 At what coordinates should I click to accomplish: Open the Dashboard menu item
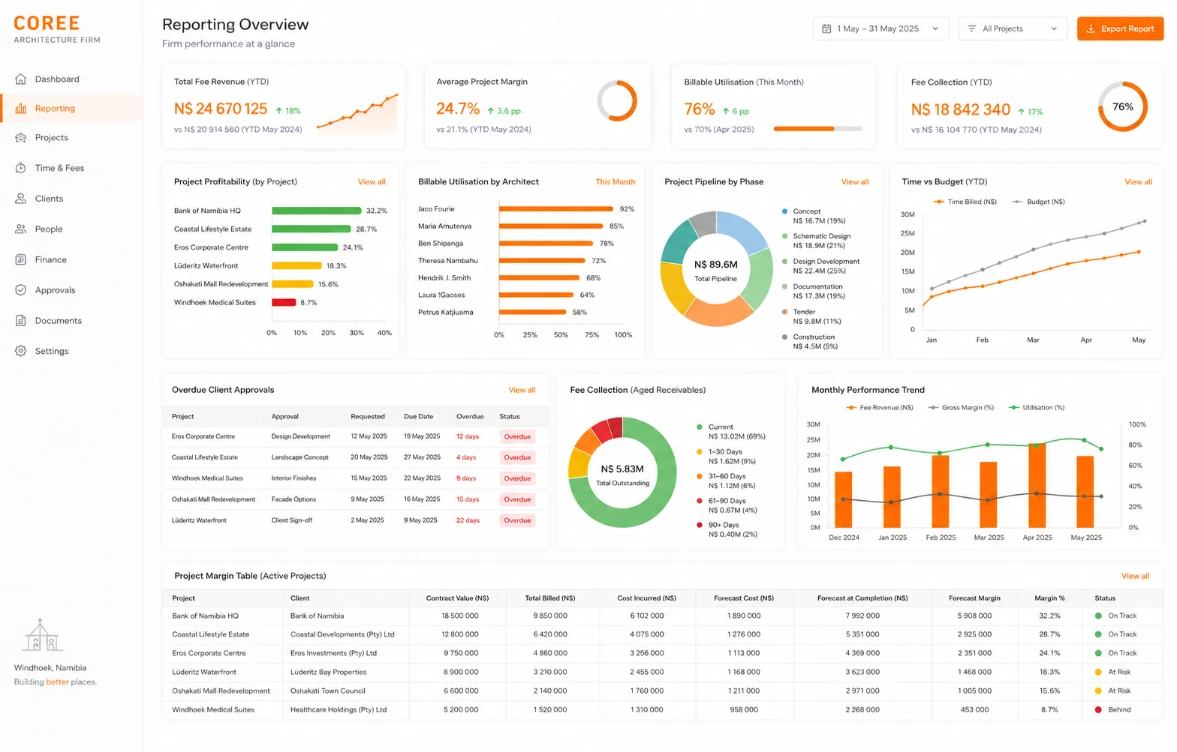pyautogui.click(x=71, y=79)
